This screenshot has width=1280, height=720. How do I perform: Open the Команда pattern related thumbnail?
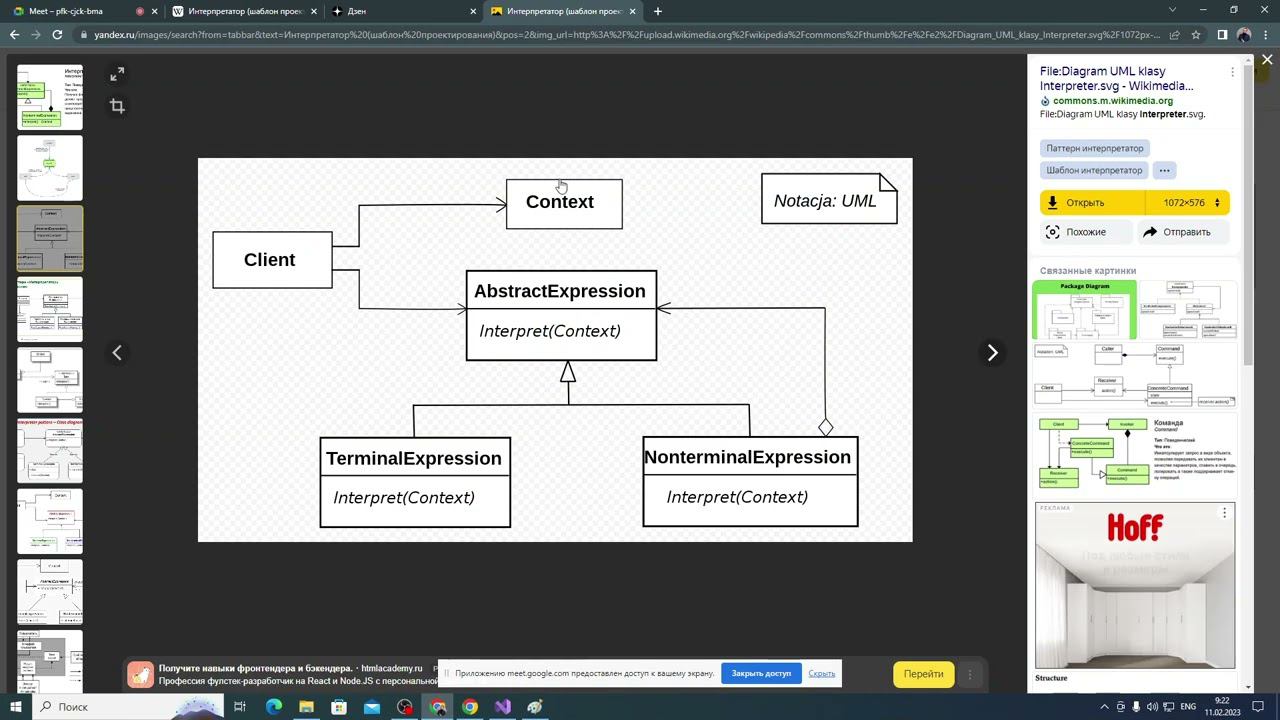(x=1136, y=453)
